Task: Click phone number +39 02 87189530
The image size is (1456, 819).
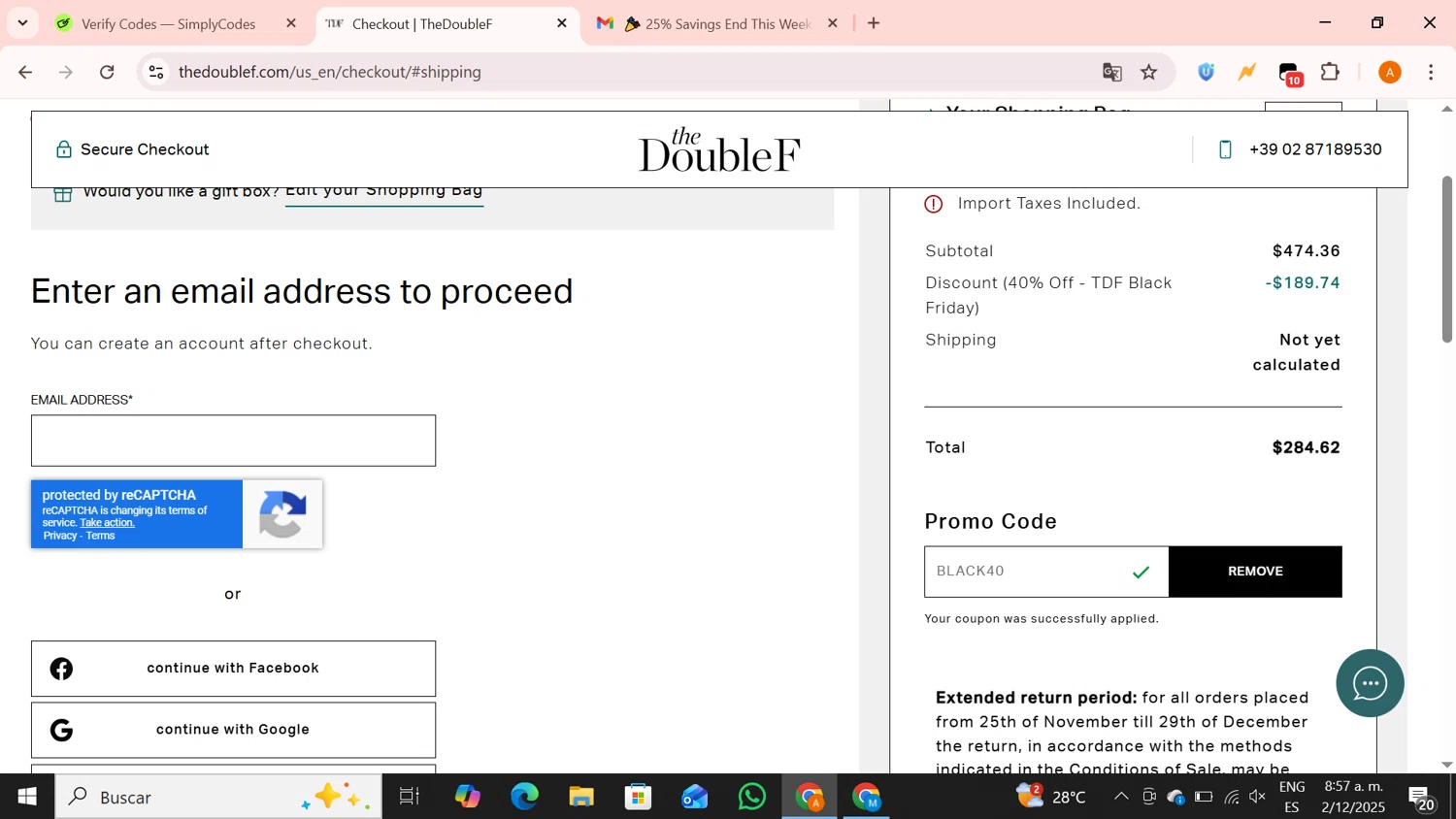Action: click(1315, 149)
